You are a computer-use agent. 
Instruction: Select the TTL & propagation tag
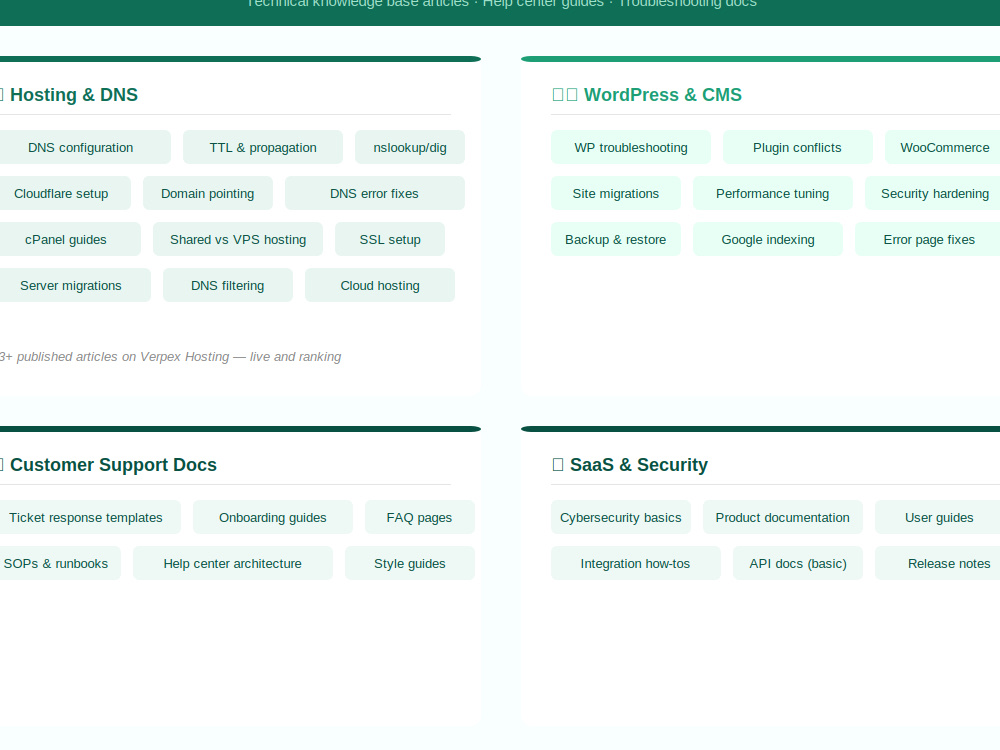(263, 147)
